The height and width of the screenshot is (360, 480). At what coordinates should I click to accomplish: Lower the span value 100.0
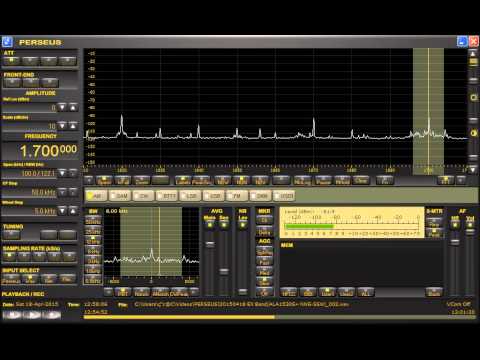[x=62, y=173]
